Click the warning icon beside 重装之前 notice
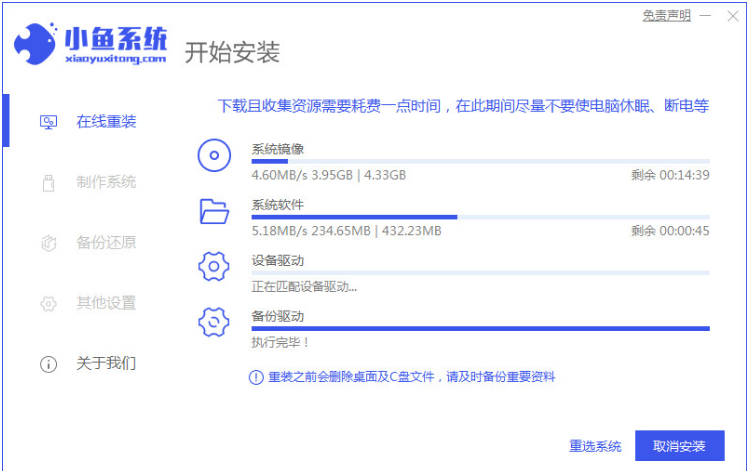The width and height of the screenshot is (747, 471). [x=256, y=378]
